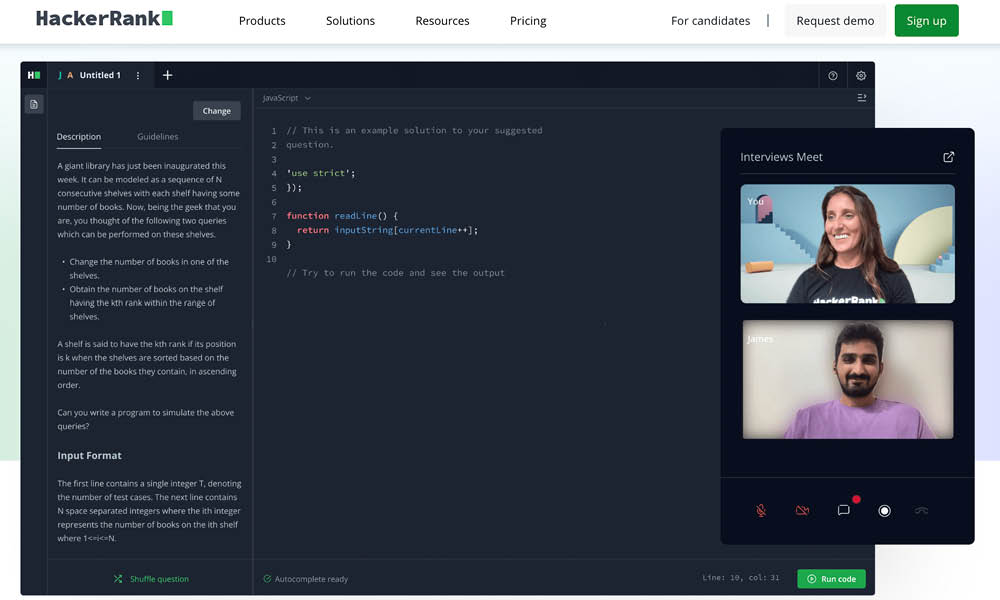The image size is (1000, 600).
Task: Open the For candidates link
Action: point(710,21)
